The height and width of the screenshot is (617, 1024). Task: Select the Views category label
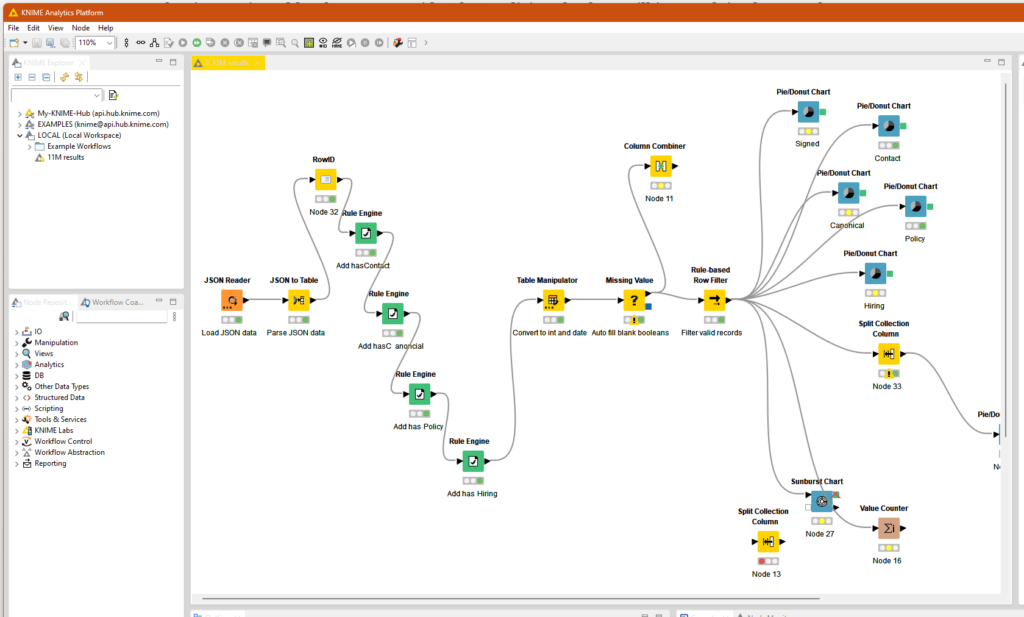[x=44, y=354]
